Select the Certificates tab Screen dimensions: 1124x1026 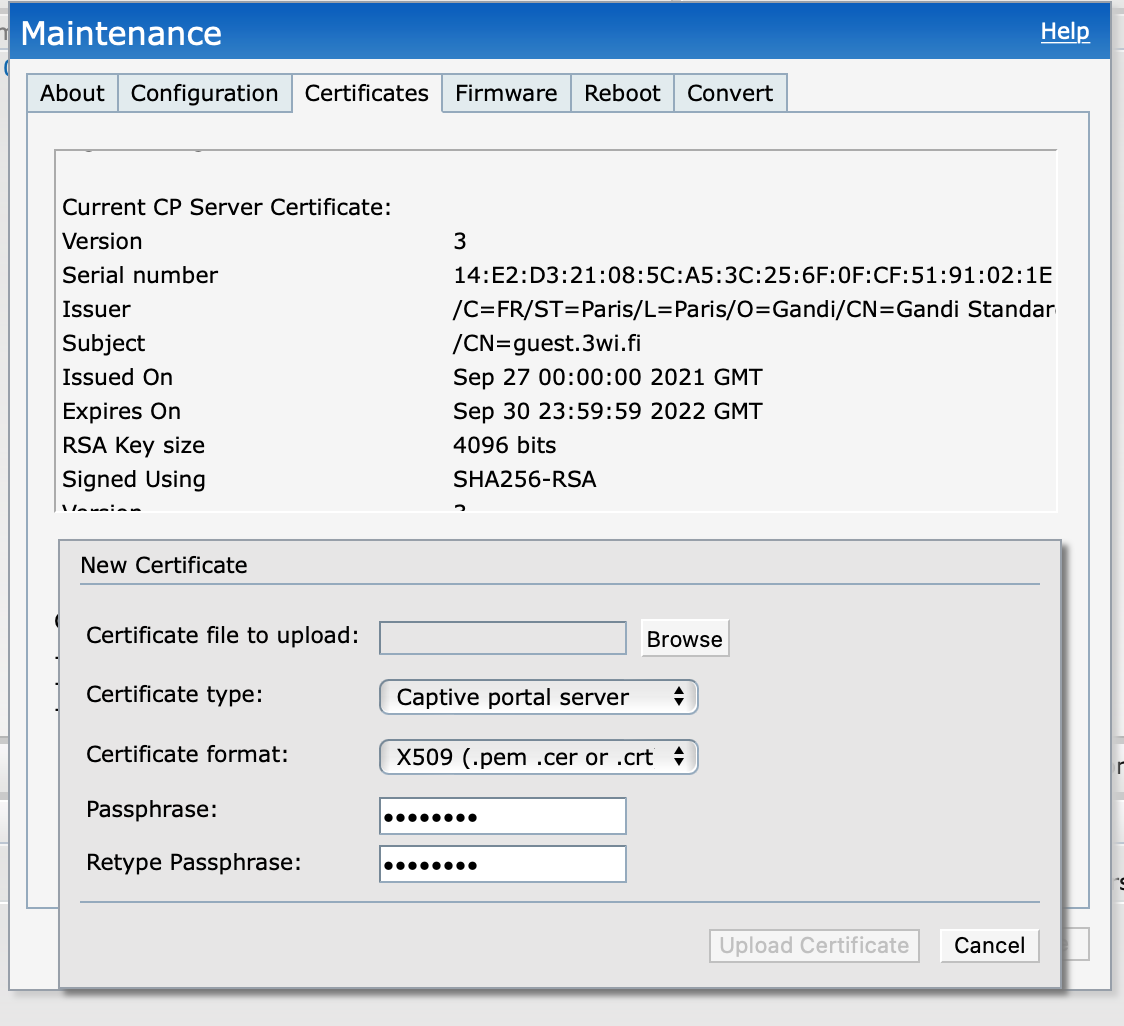tap(366, 93)
